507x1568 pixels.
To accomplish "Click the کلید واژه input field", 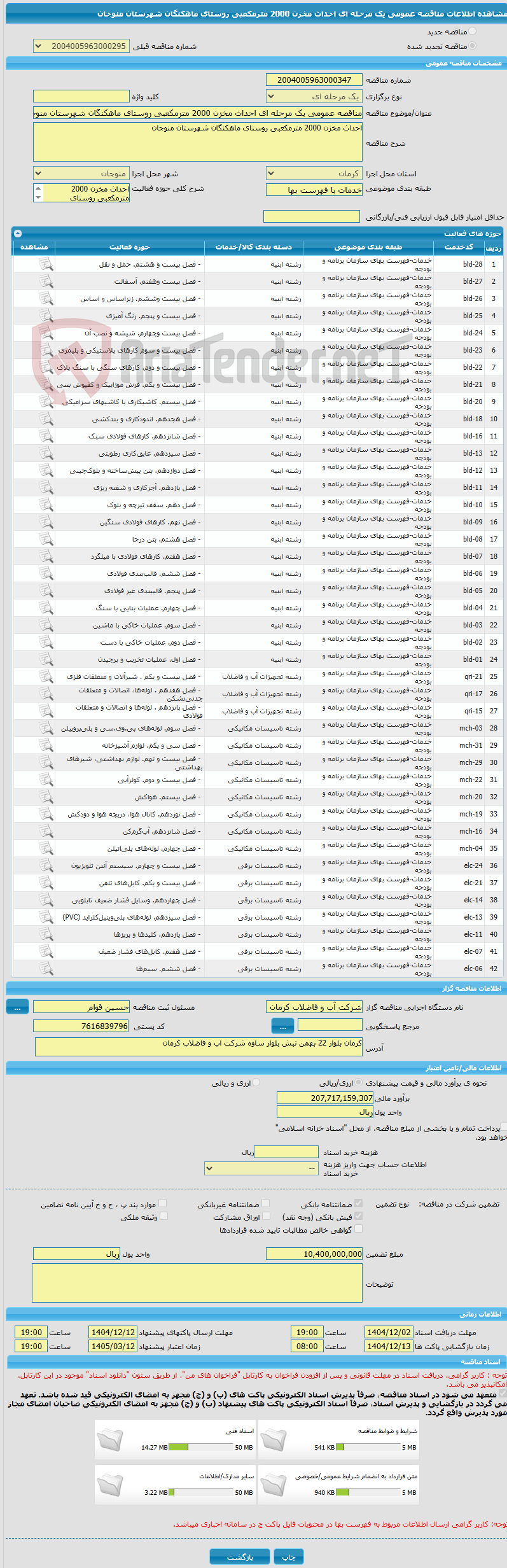I will click(81, 97).
